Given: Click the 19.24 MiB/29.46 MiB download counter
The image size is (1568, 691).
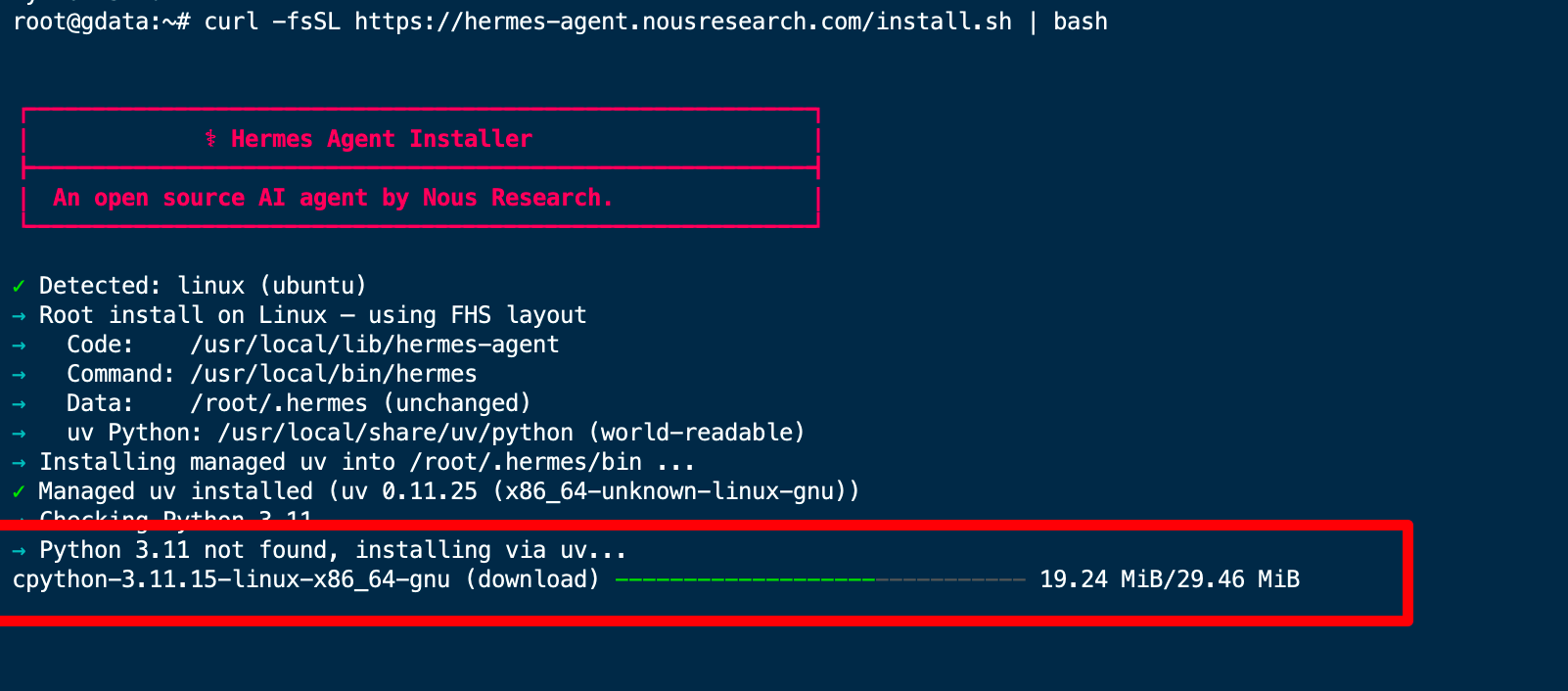Looking at the screenshot, I should (1170, 579).
